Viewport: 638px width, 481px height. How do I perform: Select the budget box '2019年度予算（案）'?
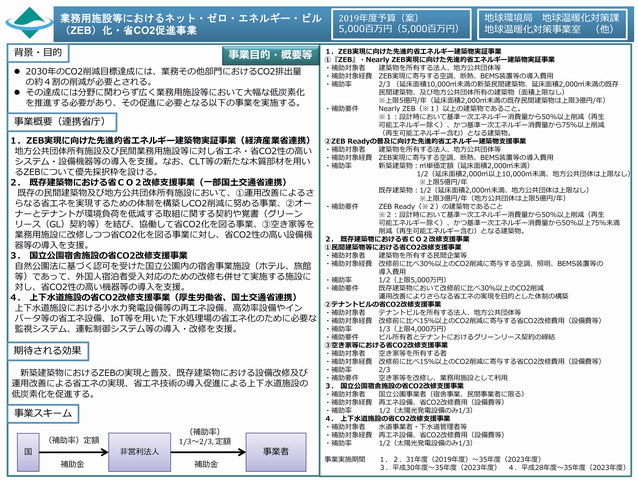pyautogui.click(x=401, y=24)
